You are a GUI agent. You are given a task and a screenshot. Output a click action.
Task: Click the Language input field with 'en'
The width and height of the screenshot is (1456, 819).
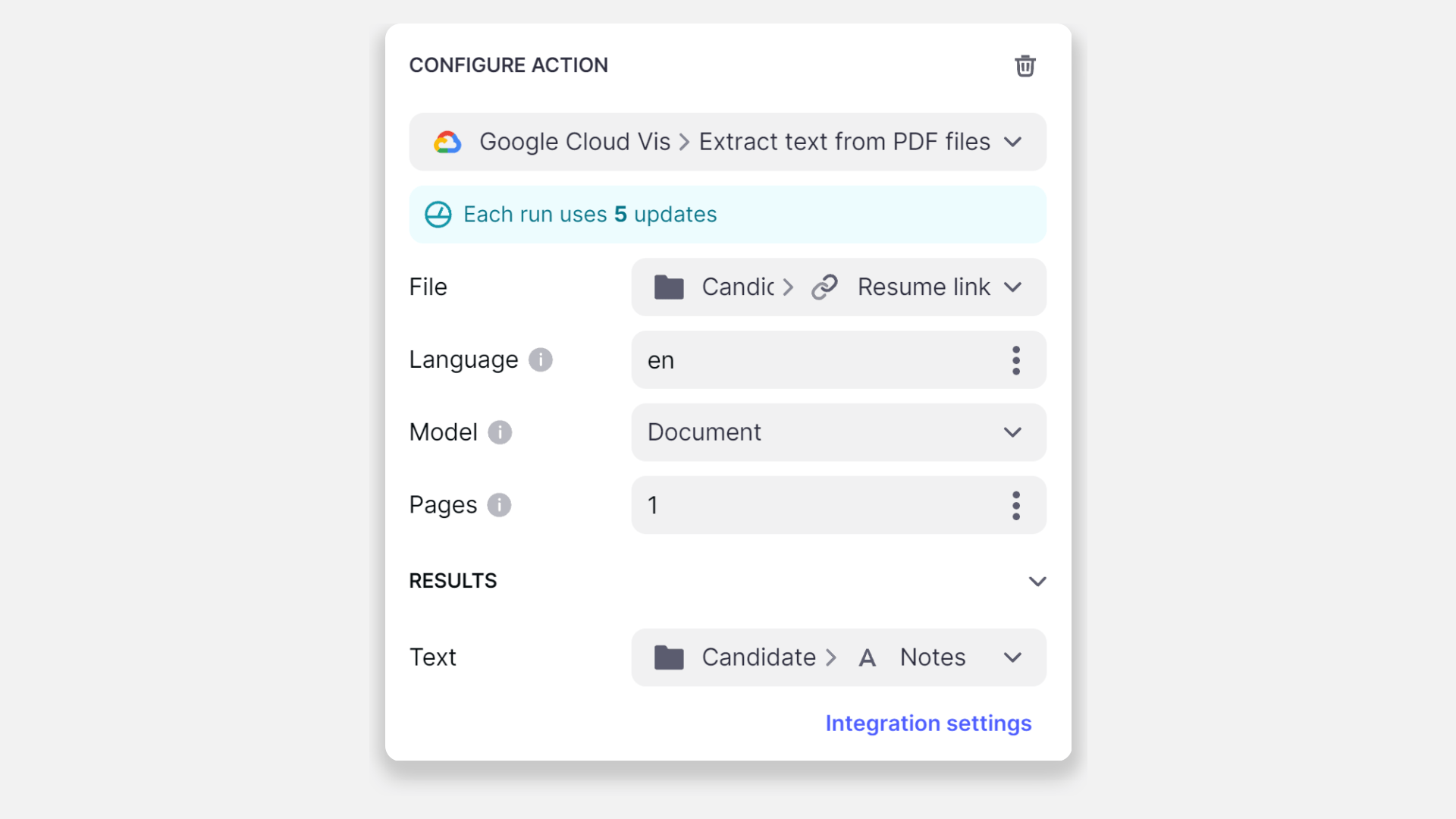tap(819, 360)
